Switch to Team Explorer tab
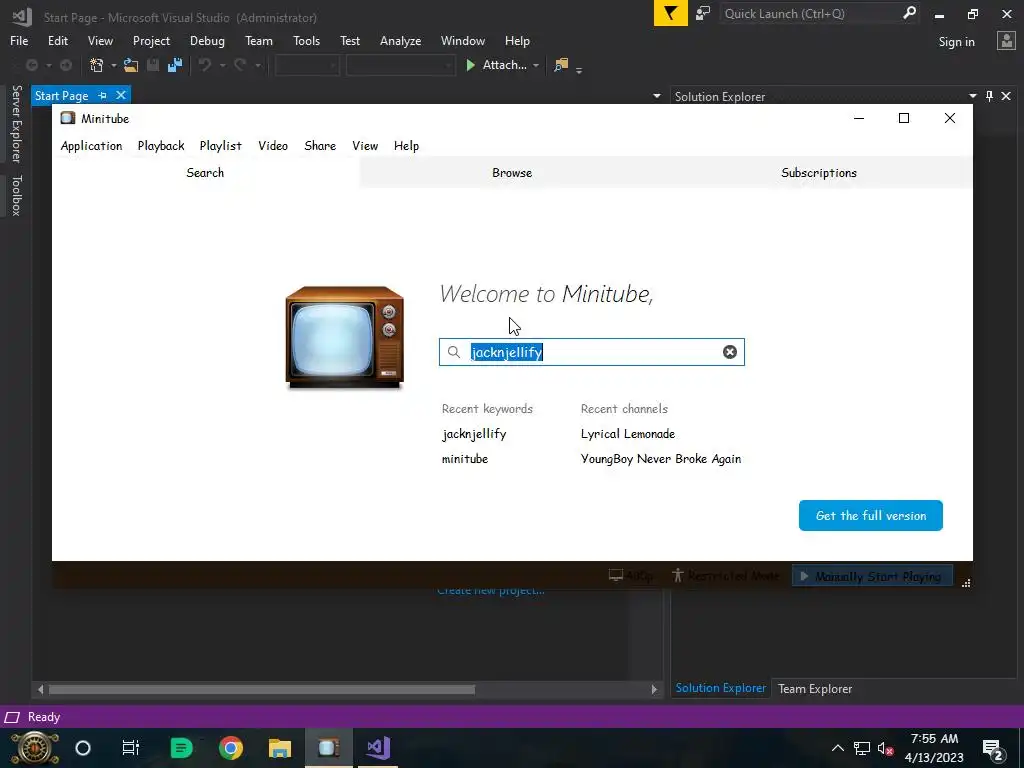Image resolution: width=1024 pixels, height=768 pixels. point(814,688)
